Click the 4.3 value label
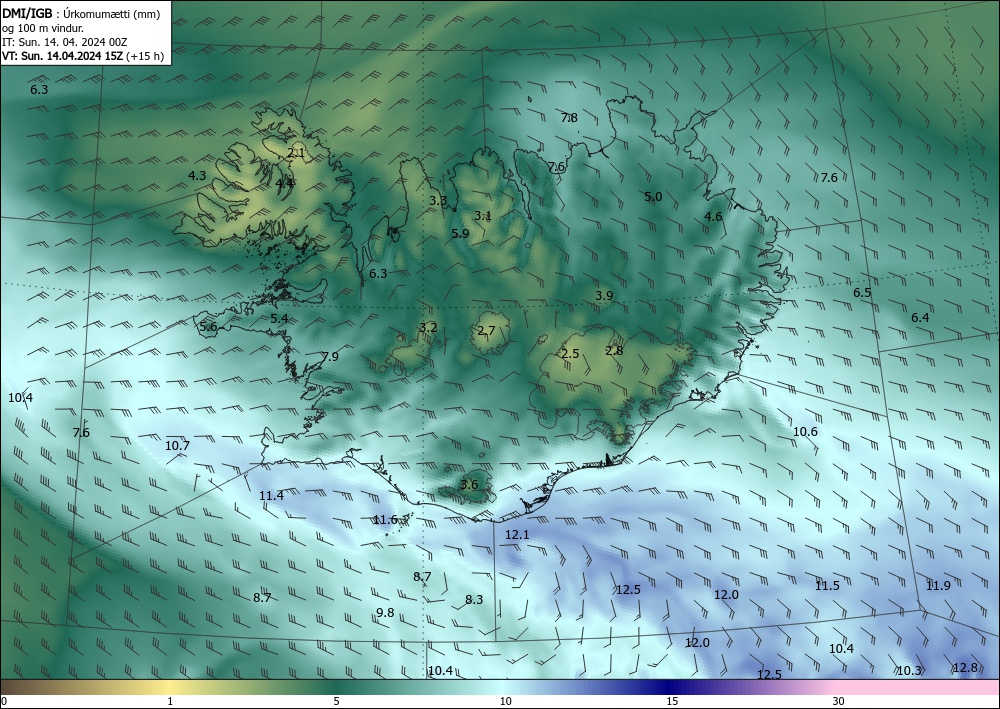 point(197,175)
